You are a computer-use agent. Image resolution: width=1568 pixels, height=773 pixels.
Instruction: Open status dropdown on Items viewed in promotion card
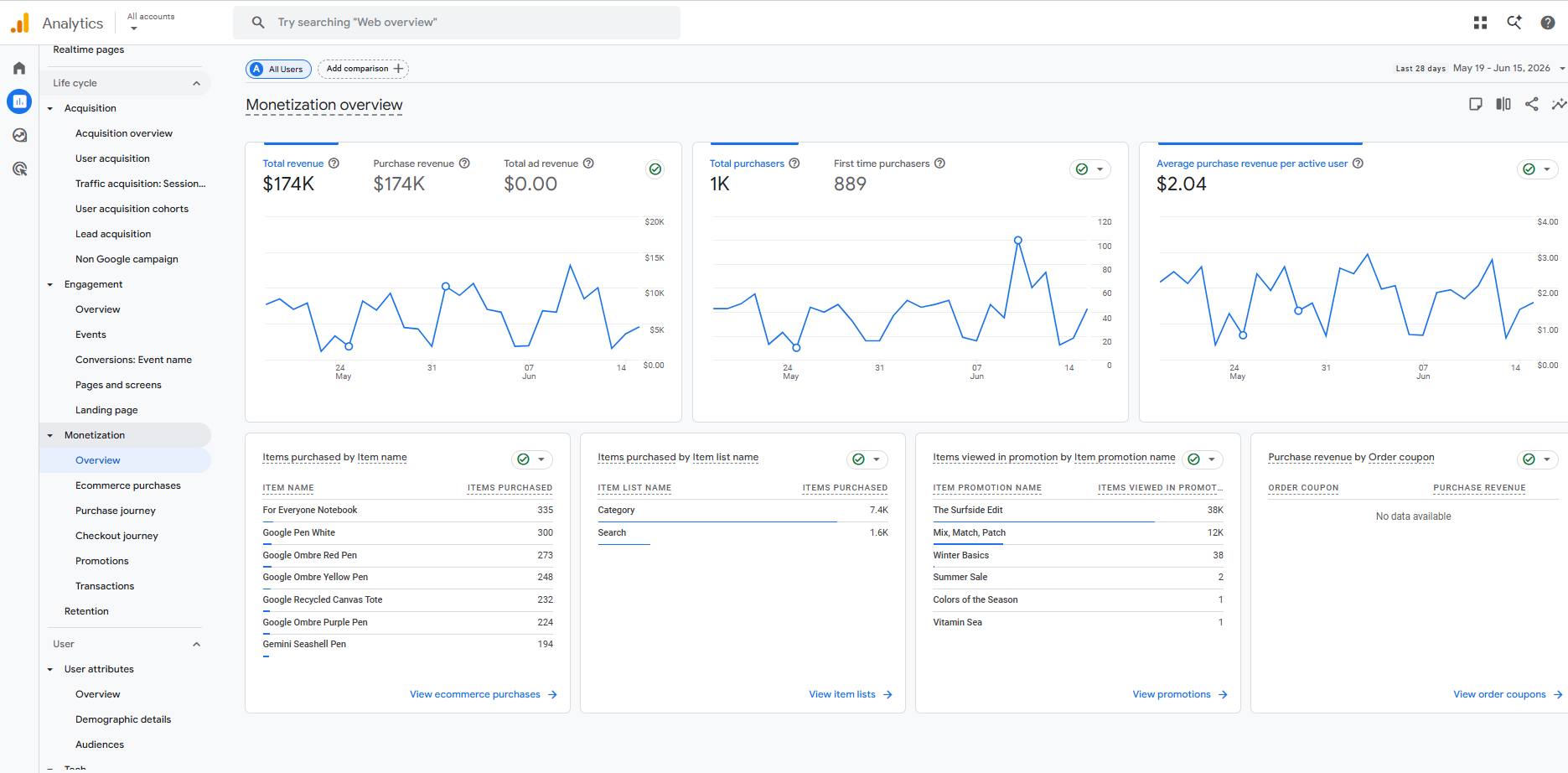tap(1203, 459)
